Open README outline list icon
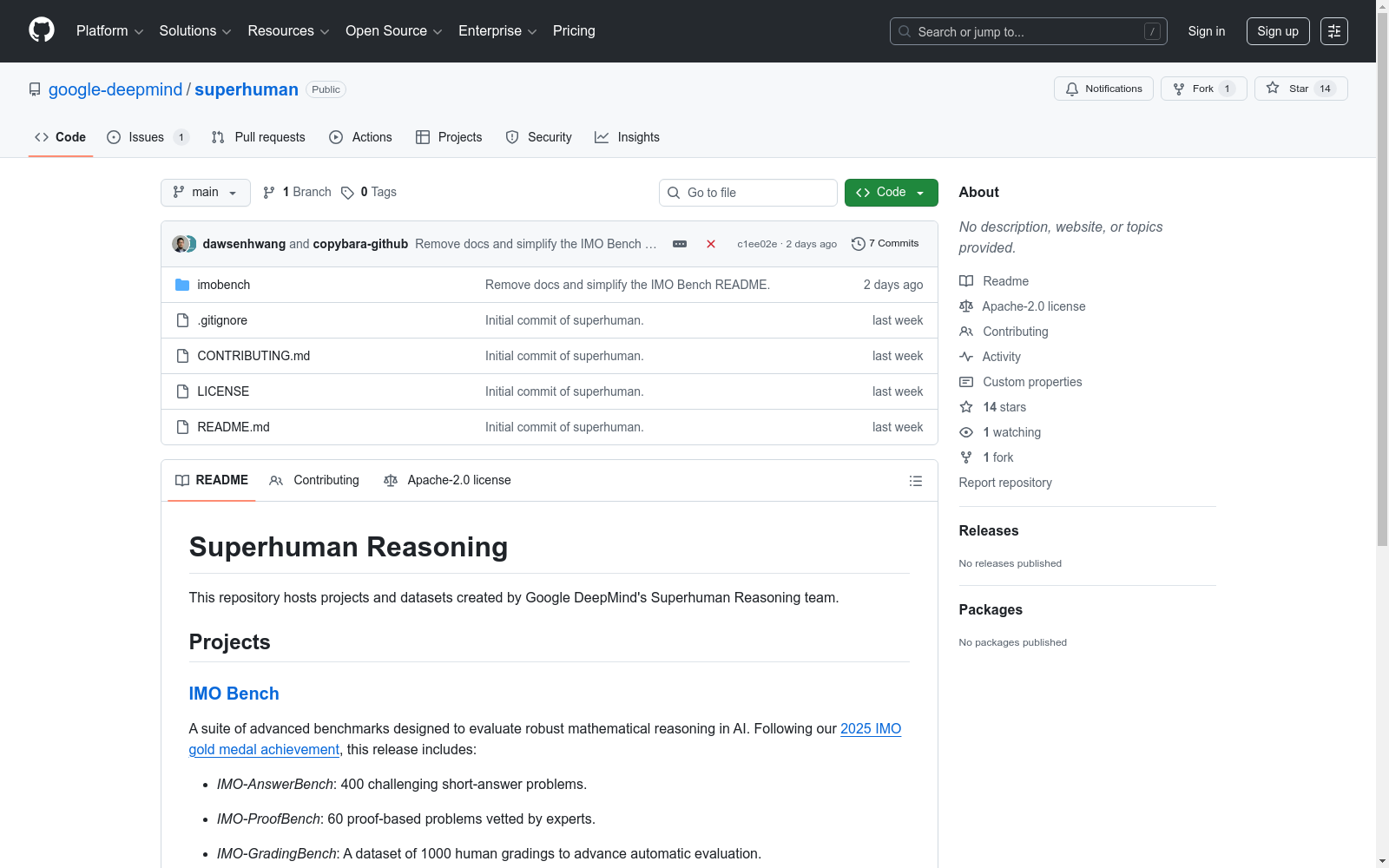 pyautogui.click(x=915, y=481)
